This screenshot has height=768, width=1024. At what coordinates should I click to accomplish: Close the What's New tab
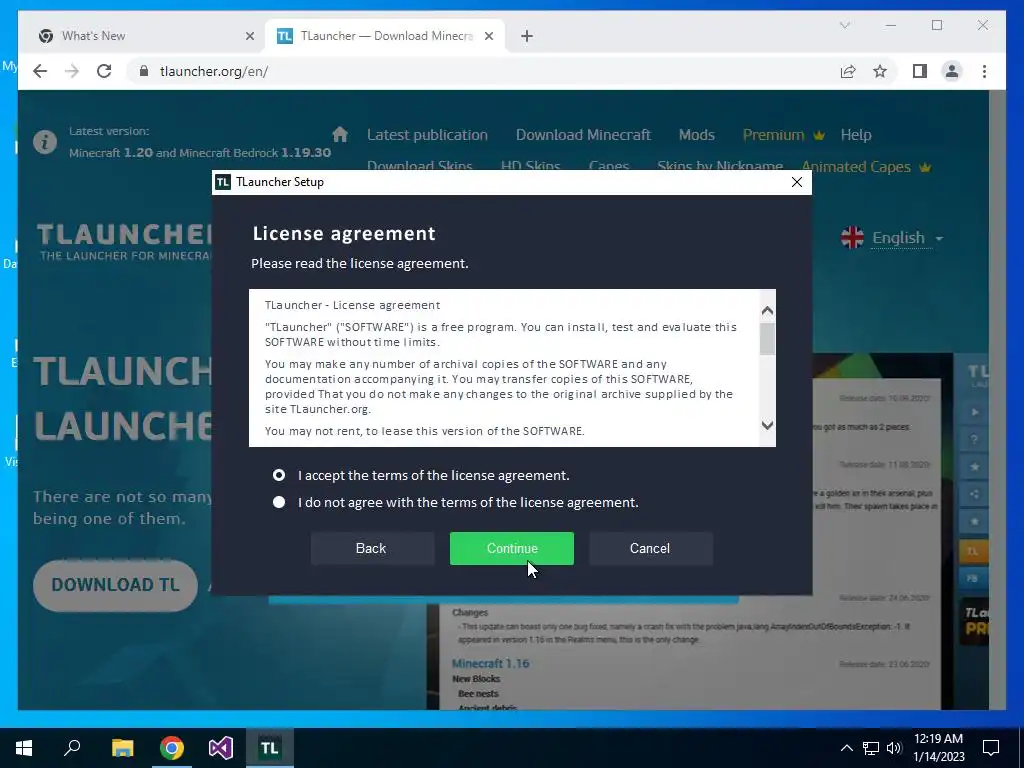pos(249,36)
